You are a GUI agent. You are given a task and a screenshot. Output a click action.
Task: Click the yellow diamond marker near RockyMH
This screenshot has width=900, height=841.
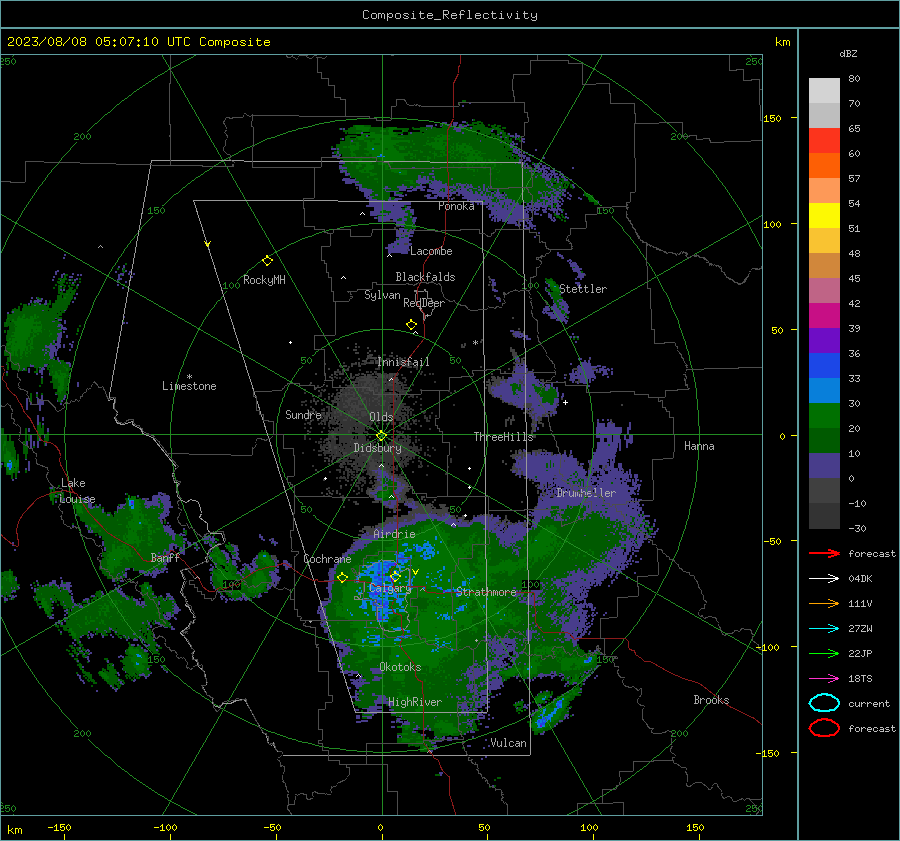point(267,261)
